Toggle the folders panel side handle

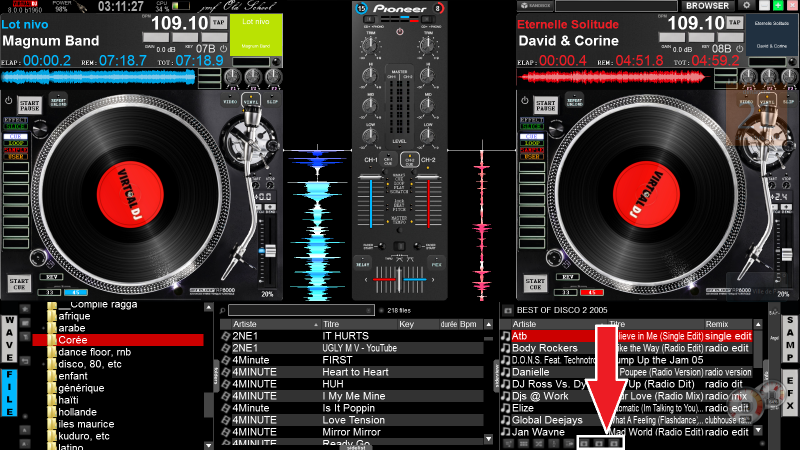coord(216,378)
